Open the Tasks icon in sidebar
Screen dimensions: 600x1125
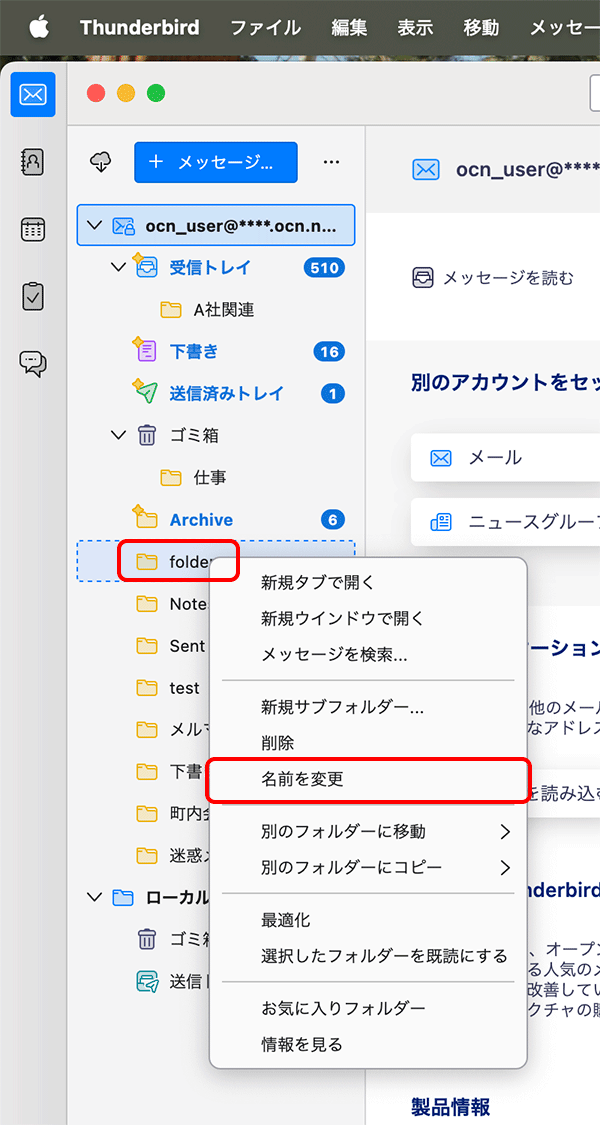click(x=33, y=296)
